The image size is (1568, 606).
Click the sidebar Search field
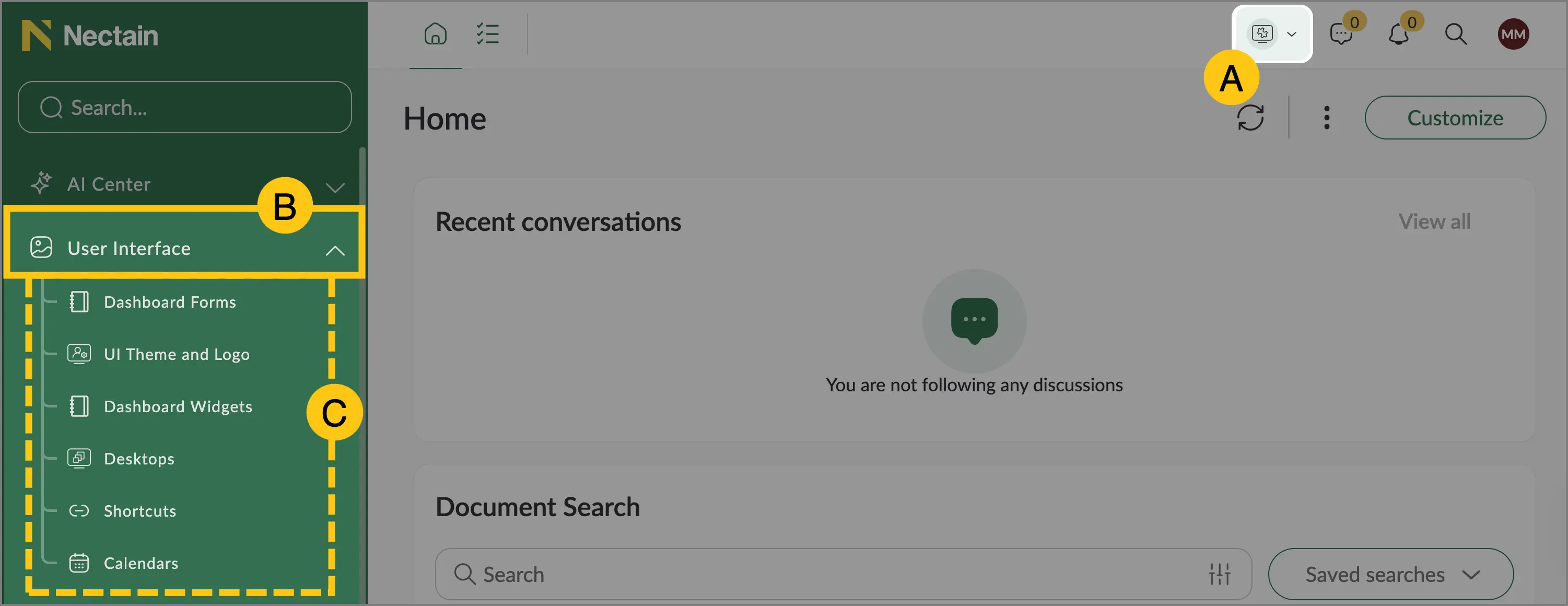click(184, 107)
